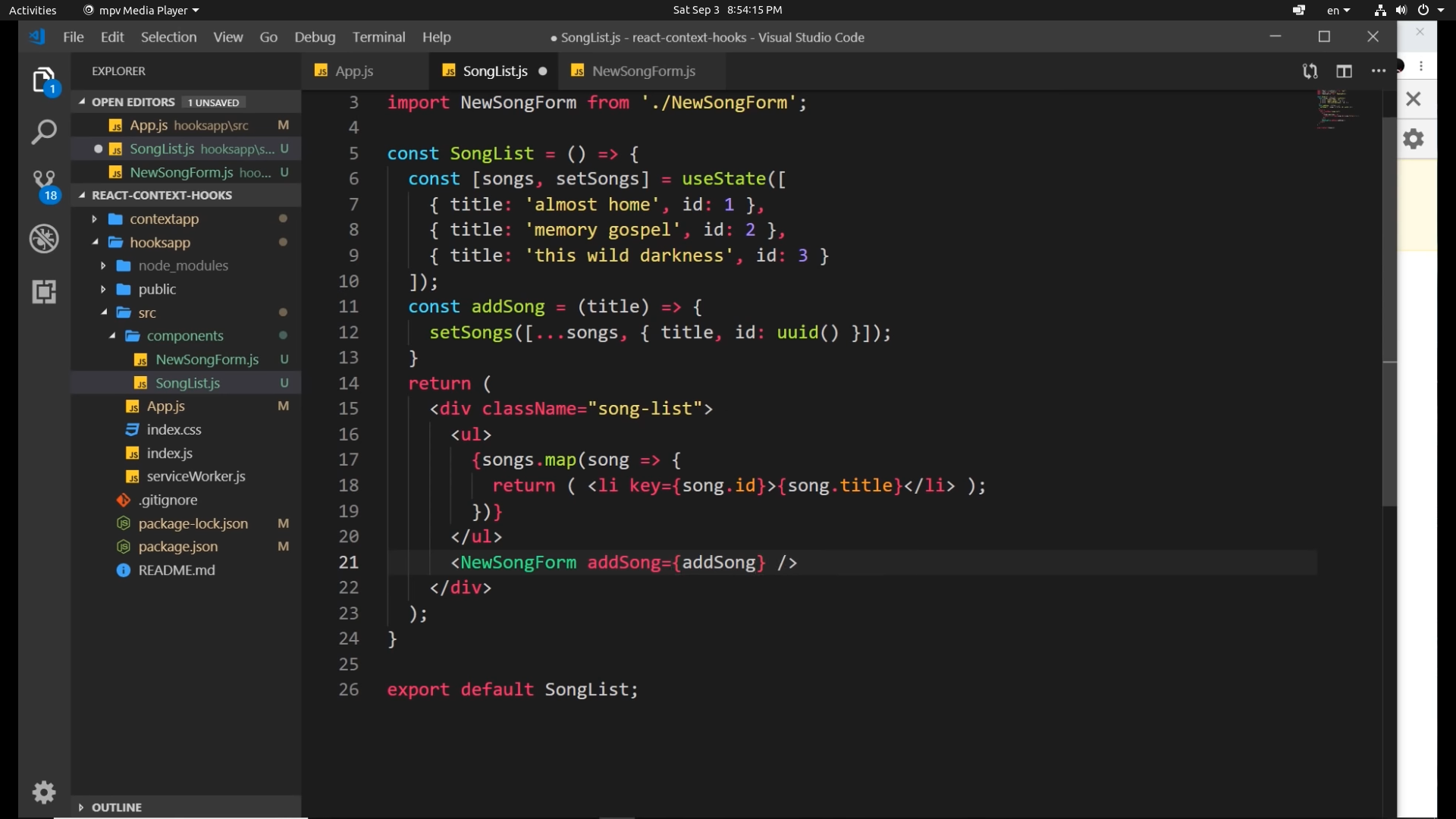Close the unsaved SongList.js tab dot
1456x819 pixels.
tap(543, 71)
